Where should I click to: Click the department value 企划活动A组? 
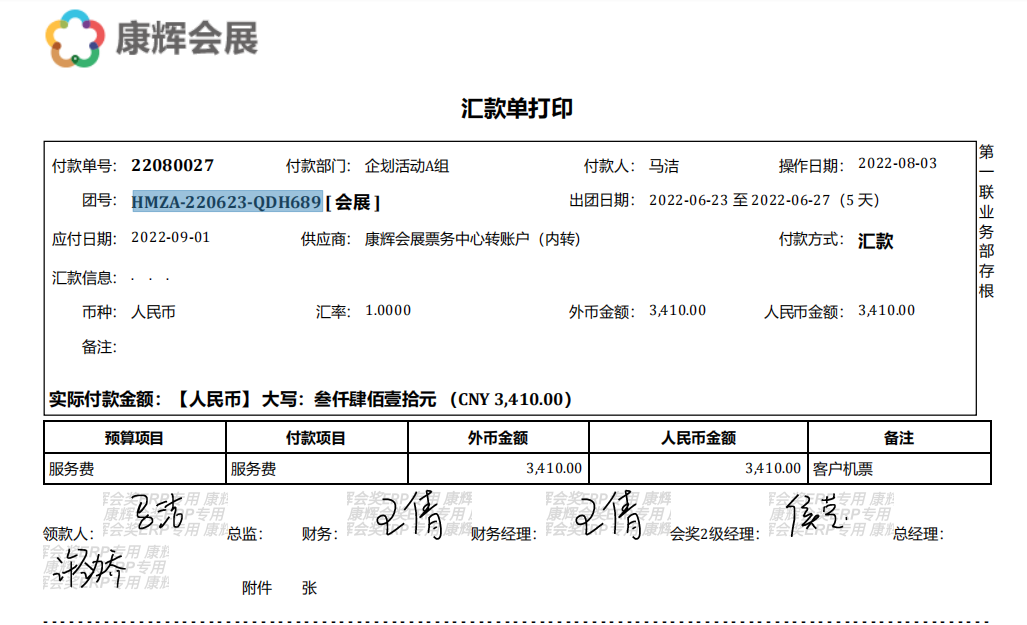407,166
